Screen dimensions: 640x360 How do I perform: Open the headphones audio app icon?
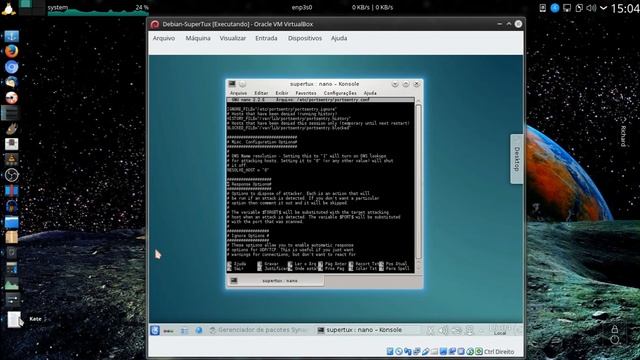point(11,207)
